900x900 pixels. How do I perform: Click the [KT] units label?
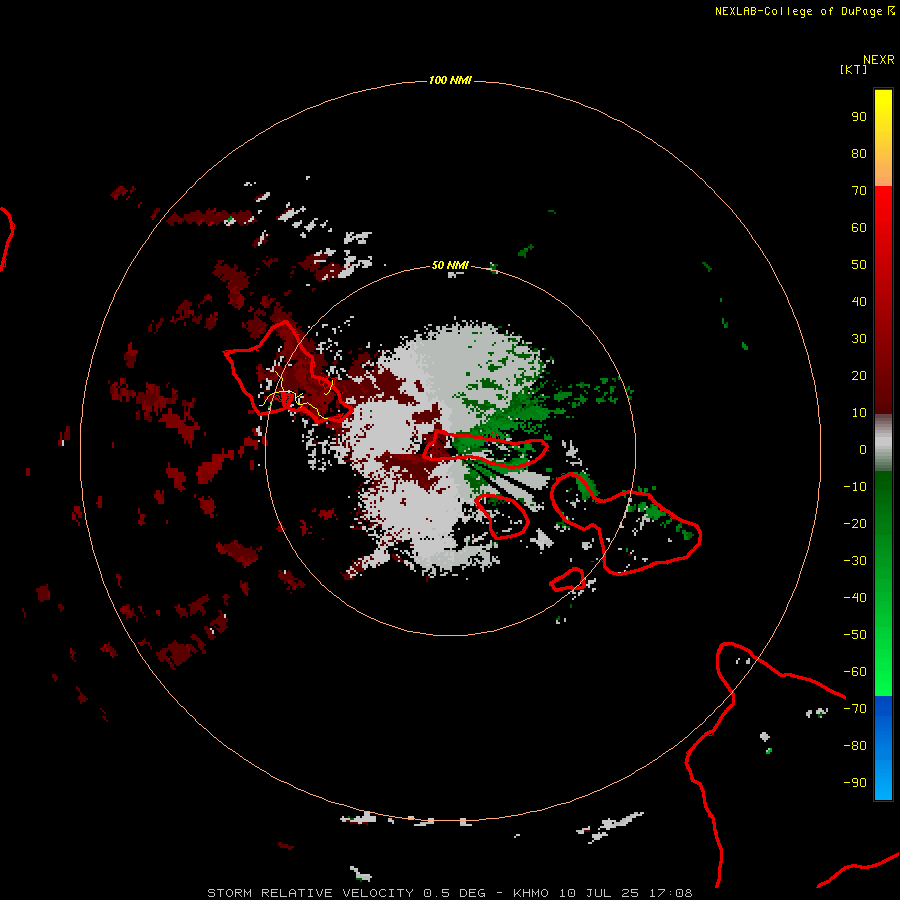pos(853,69)
